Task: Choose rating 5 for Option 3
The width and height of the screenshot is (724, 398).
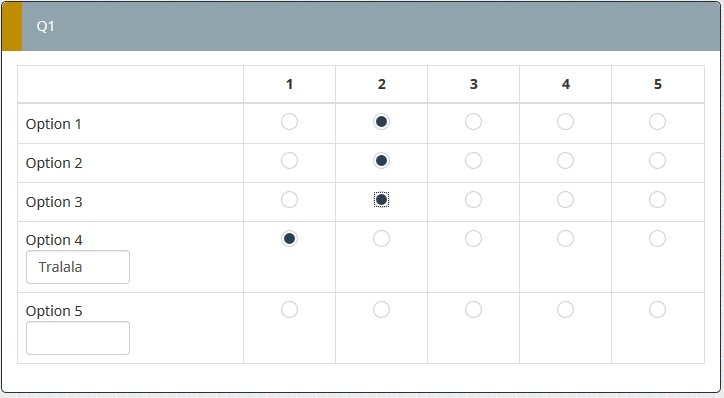Action: click(657, 200)
